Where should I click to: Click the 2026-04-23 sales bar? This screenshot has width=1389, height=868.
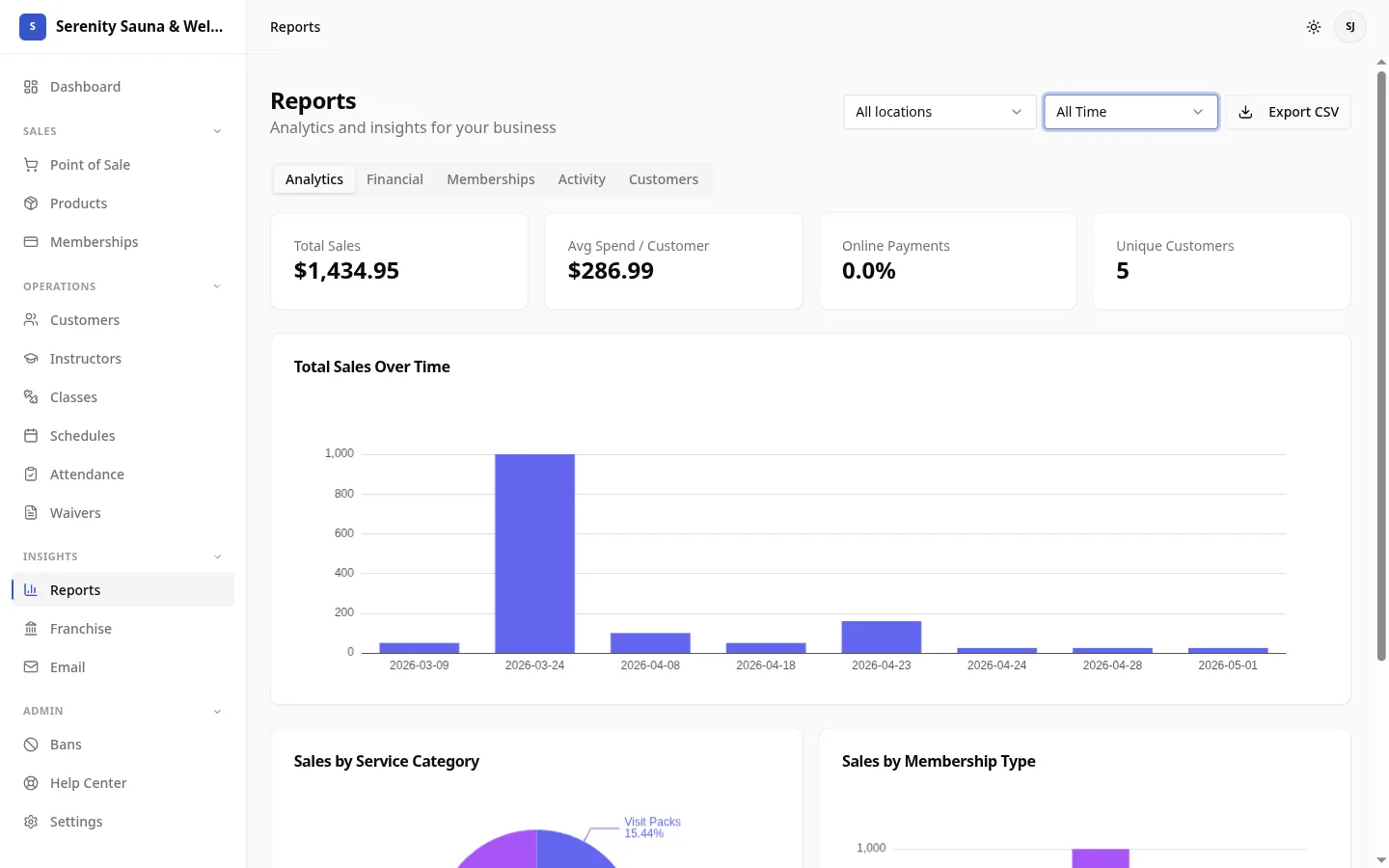pyautogui.click(x=882, y=637)
